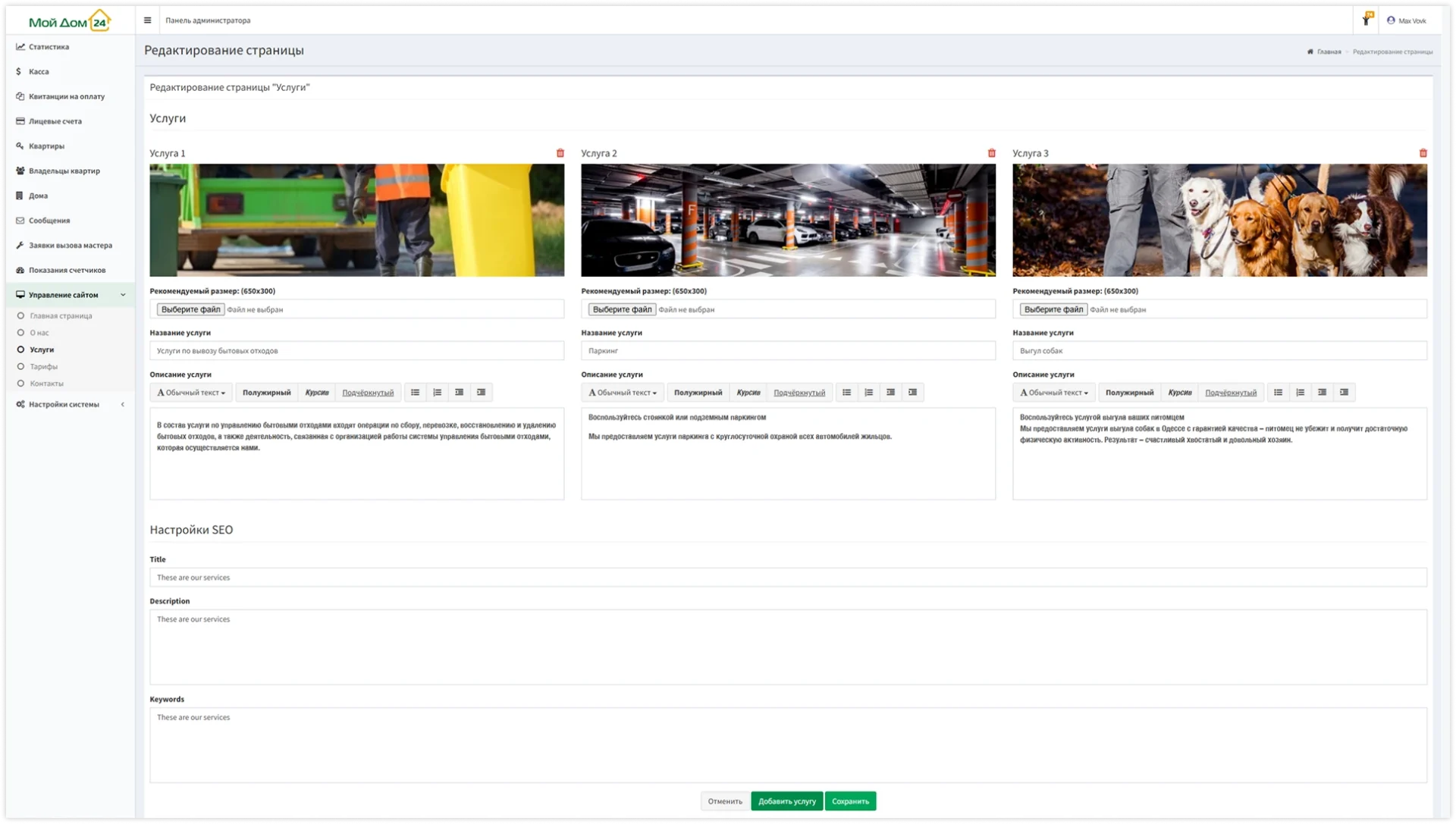Apply Полужирный in Услуга 1 editor
This screenshot has width=1456, height=824.
point(266,393)
